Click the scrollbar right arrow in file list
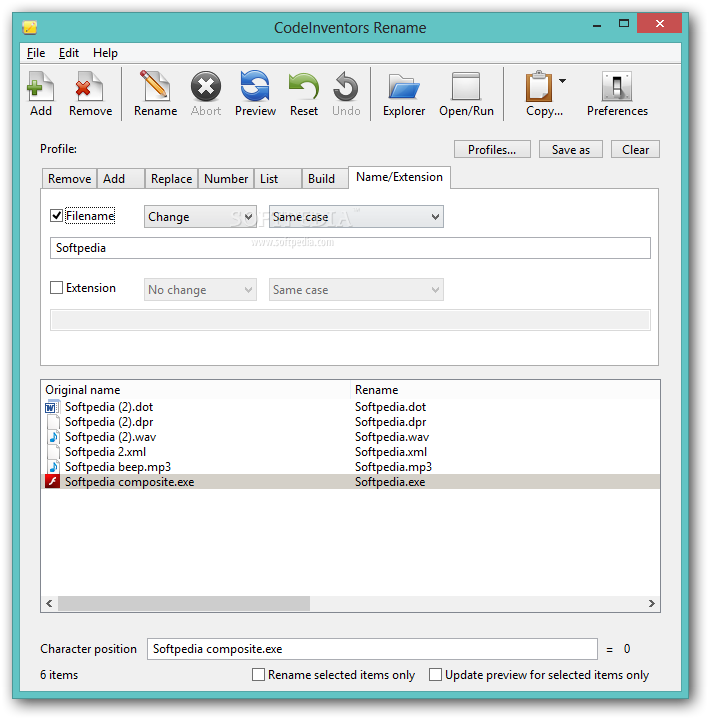Viewport: 709px width, 719px height. (652, 603)
